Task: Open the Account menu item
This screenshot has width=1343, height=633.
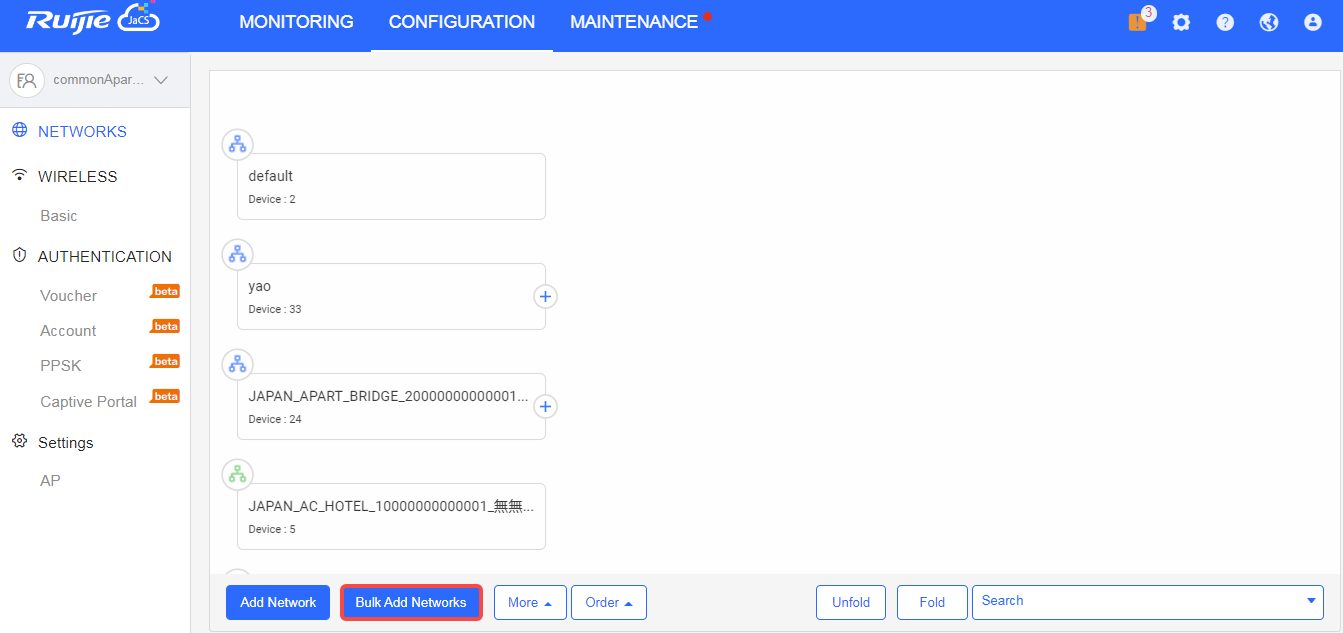Action: (x=68, y=331)
